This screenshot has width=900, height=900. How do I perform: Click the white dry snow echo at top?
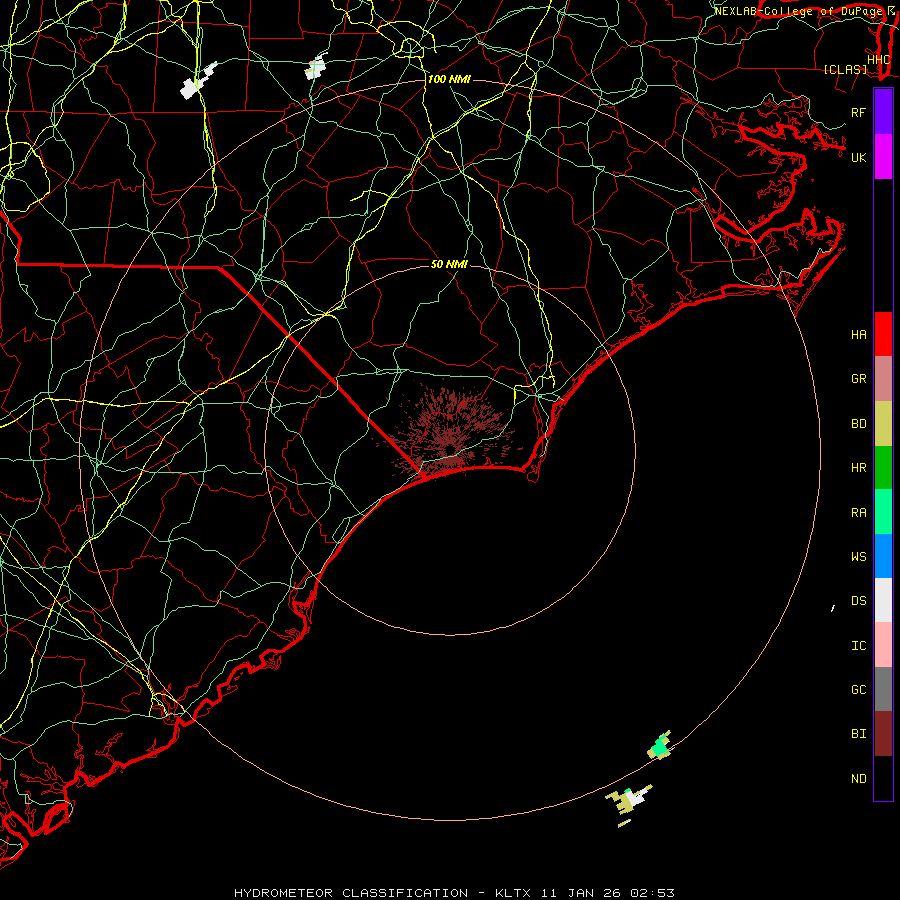198,82
